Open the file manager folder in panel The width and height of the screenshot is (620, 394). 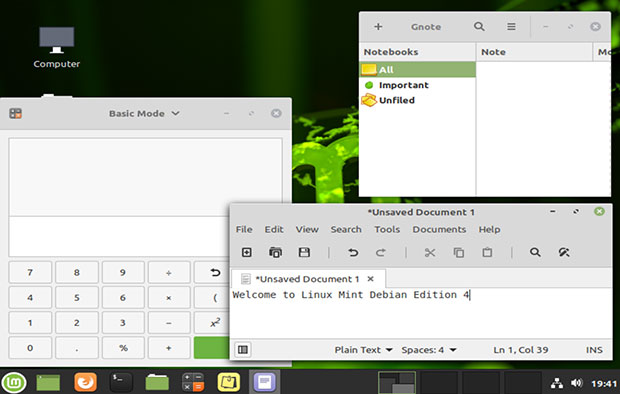point(157,383)
